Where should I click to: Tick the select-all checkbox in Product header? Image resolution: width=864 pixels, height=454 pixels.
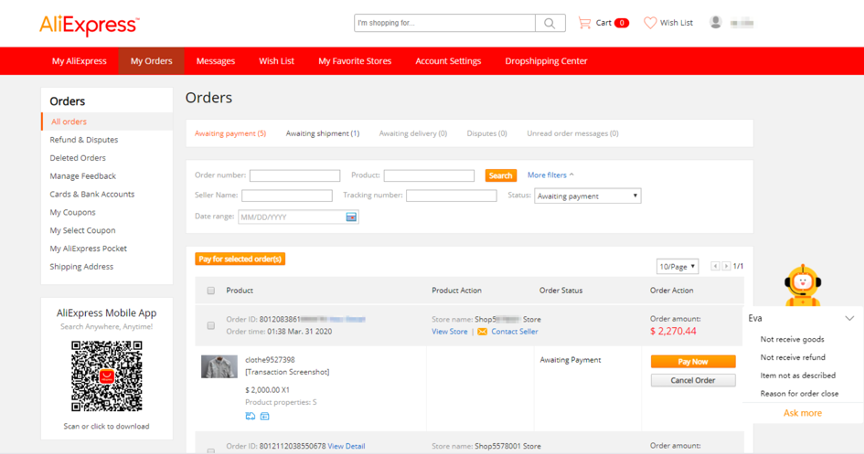tap(210, 290)
